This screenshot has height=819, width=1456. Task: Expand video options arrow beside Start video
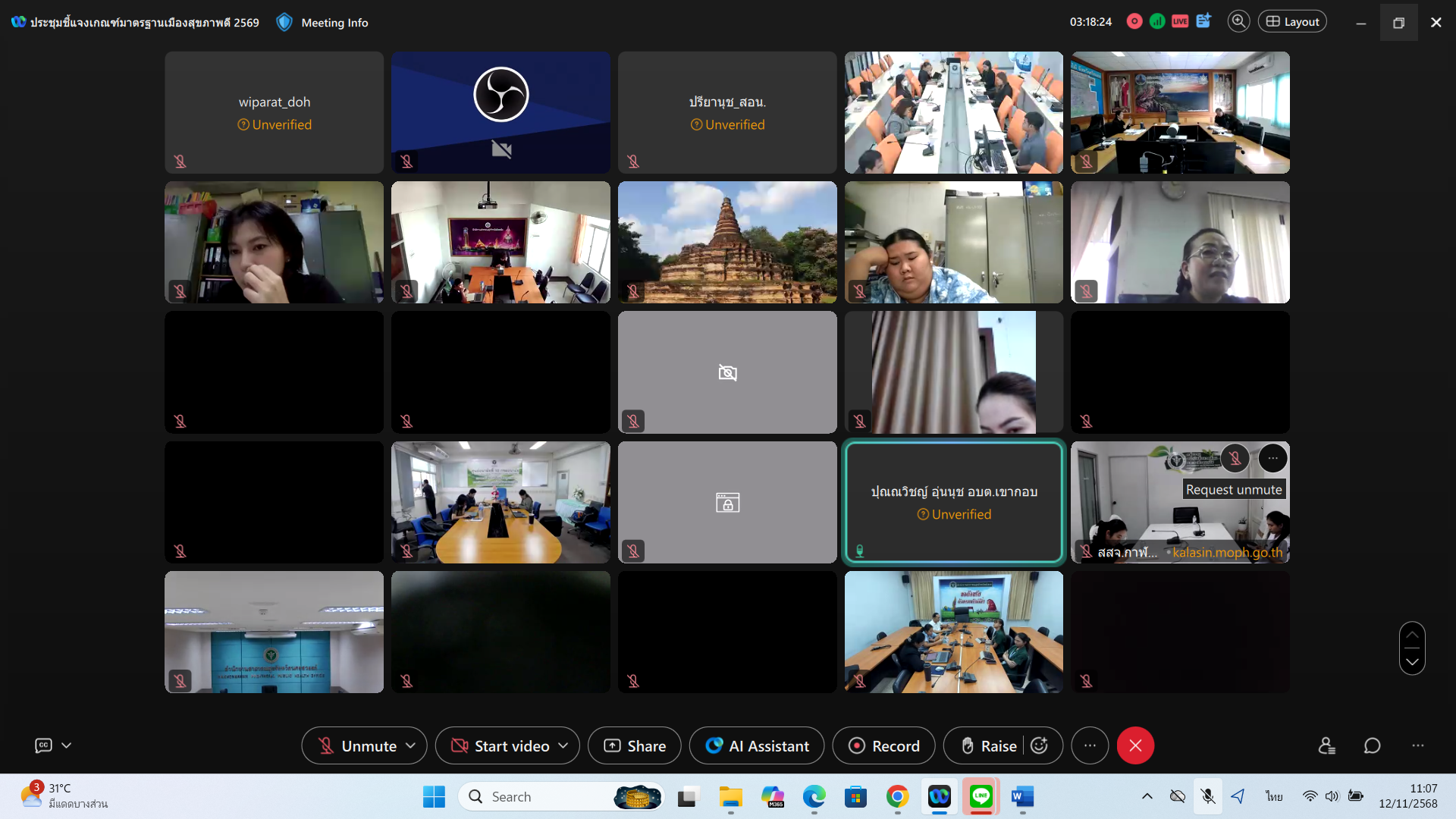pos(563,746)
